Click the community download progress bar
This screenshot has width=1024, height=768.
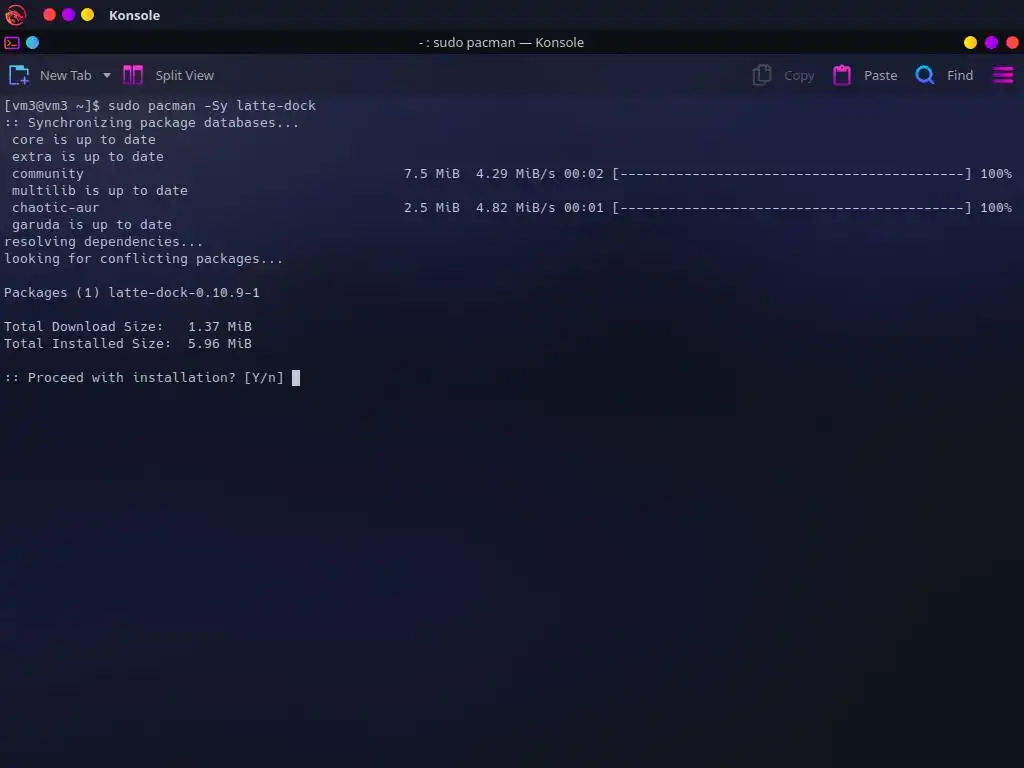click(x=792, y=174)
